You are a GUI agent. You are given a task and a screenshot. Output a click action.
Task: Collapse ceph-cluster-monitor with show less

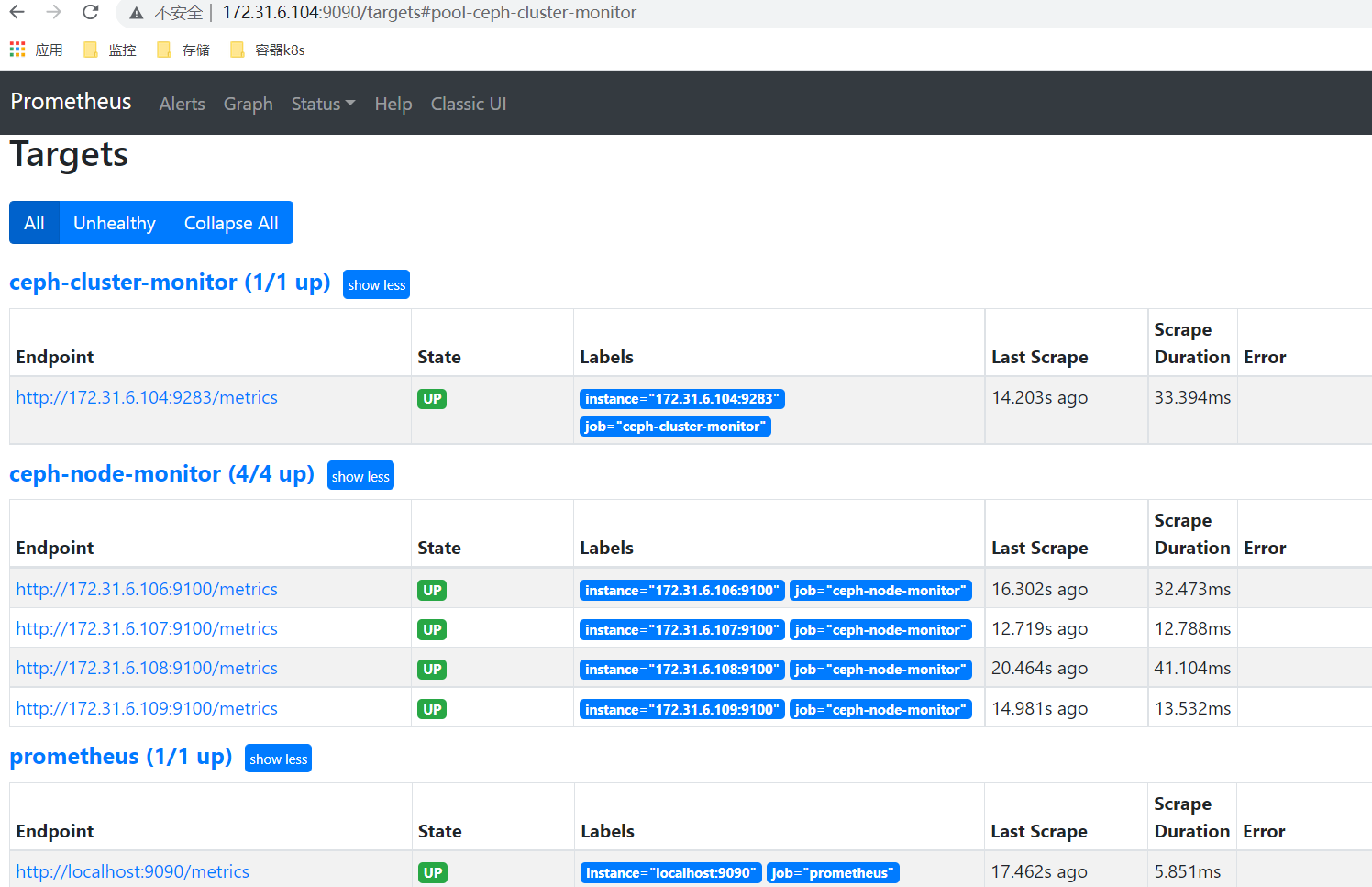(376, 284)
